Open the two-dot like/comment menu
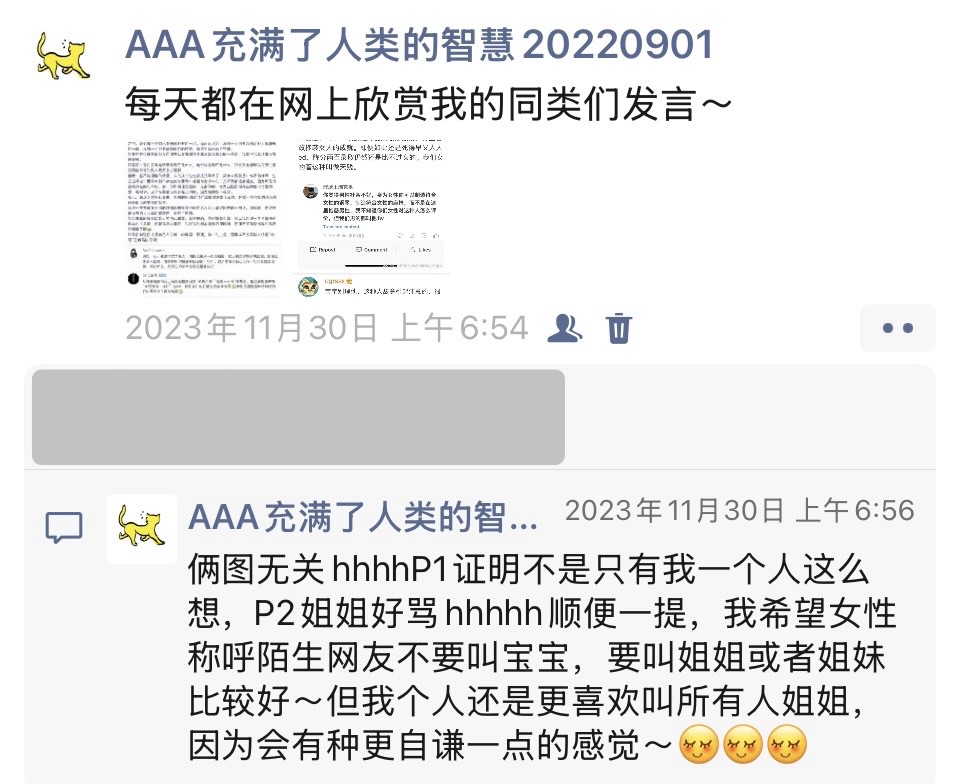Viewport: 953px width, 784px height. (898, 328)
